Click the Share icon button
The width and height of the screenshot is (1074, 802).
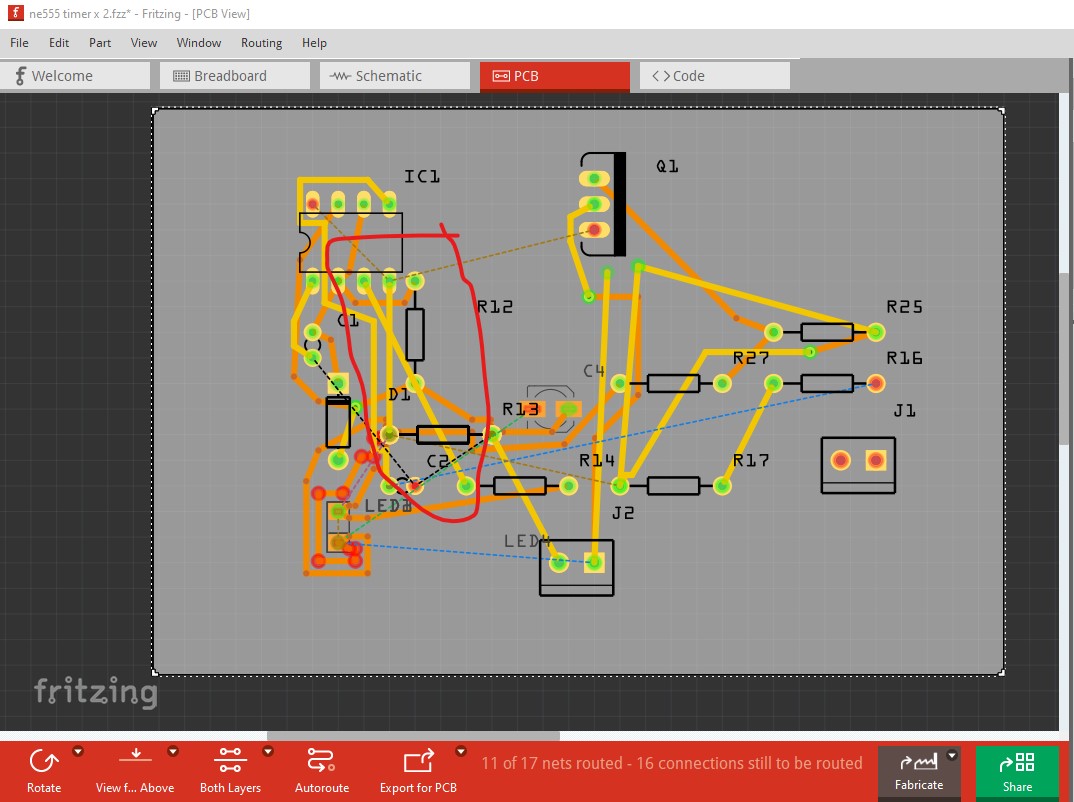pyautogui.click(x=1016, y=763)
